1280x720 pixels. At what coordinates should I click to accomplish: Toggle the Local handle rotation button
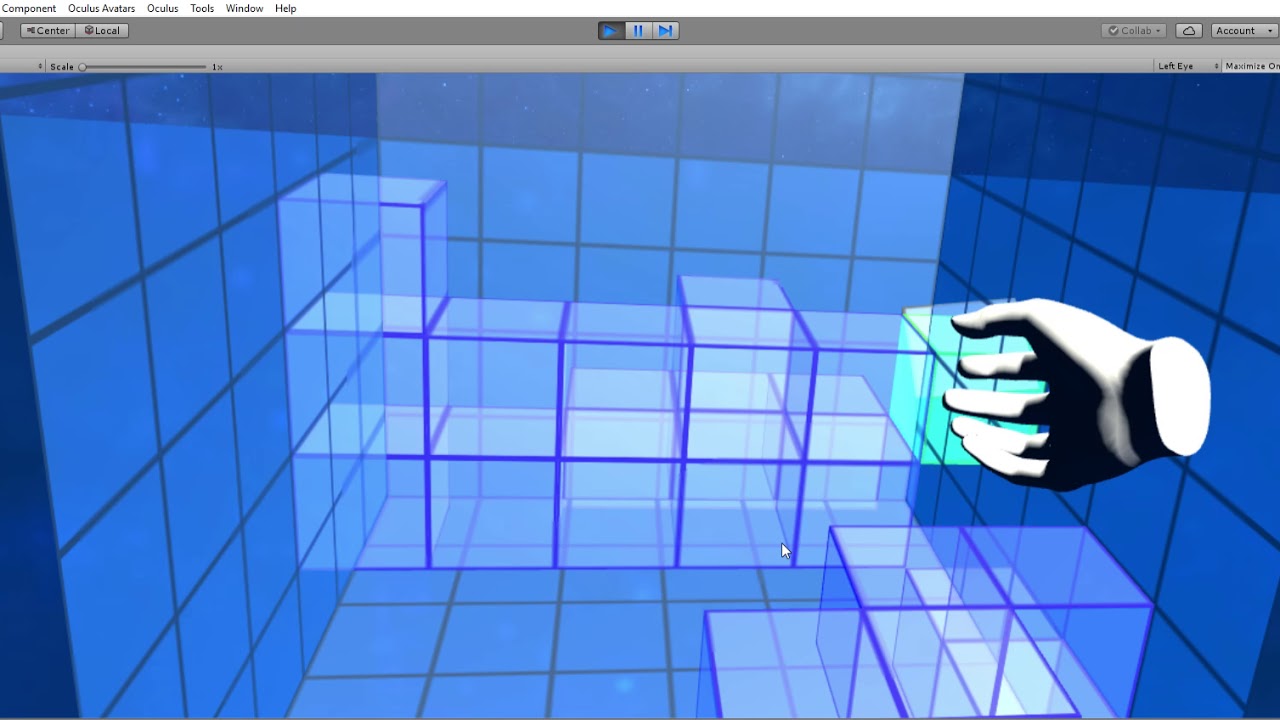coord(103,31)
